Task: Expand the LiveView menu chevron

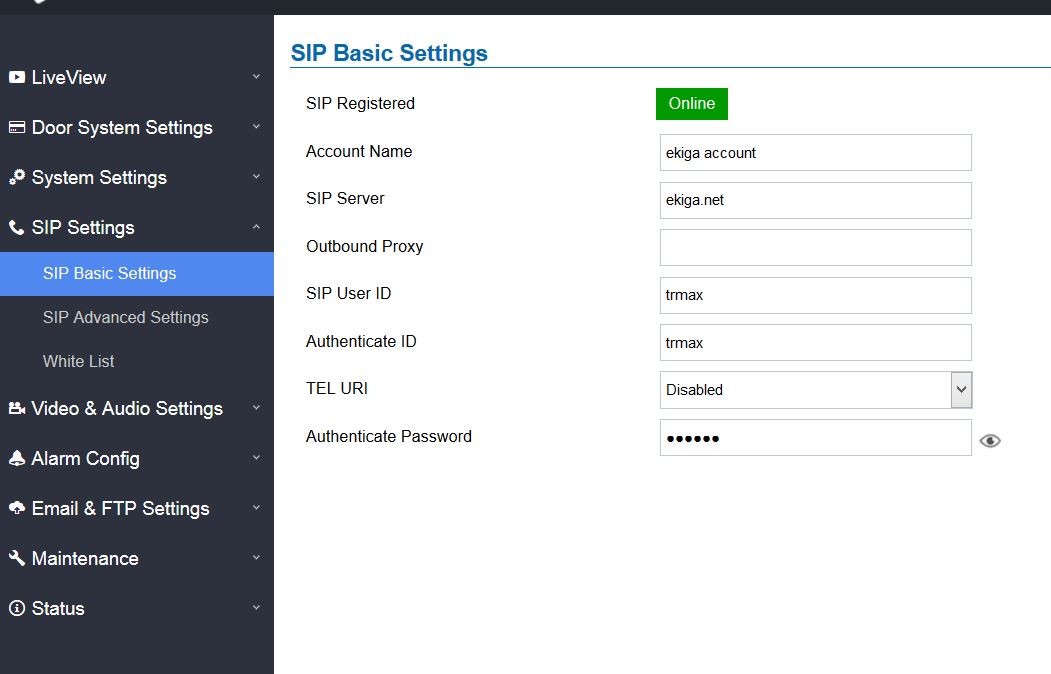Action: tap(256, 77)
